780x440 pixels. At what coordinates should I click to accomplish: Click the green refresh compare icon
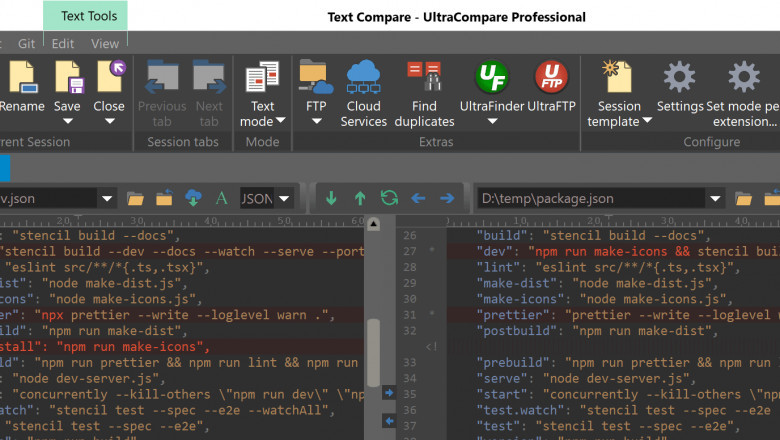pyautogui.click(x=390, y=198)
